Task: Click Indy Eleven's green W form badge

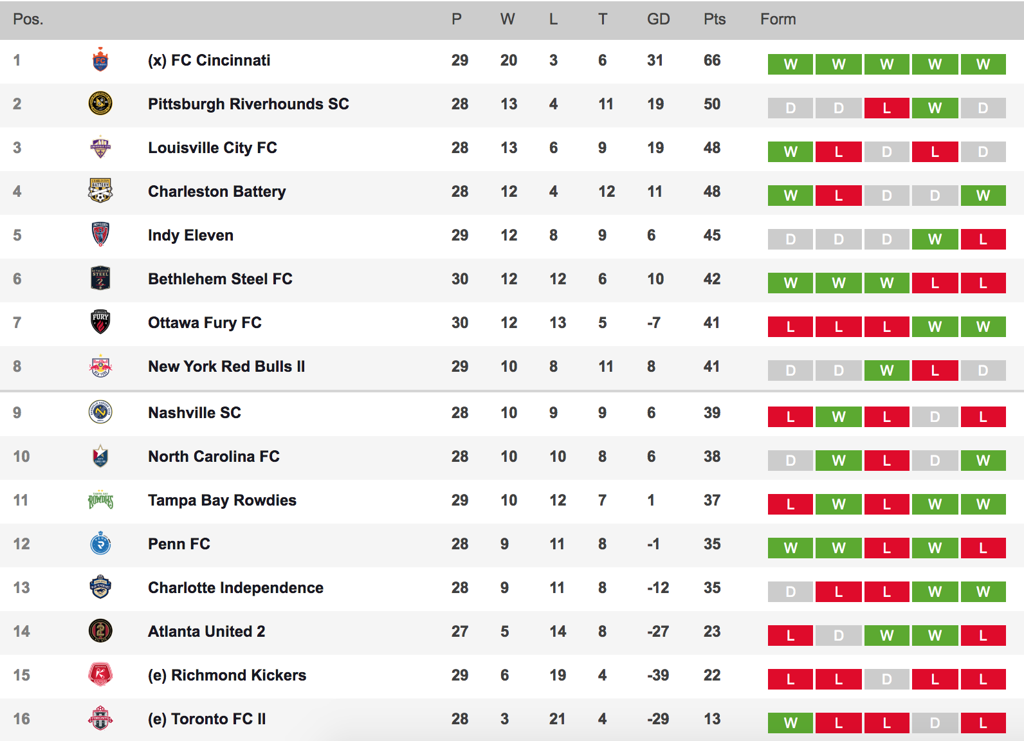Action: 935,240
